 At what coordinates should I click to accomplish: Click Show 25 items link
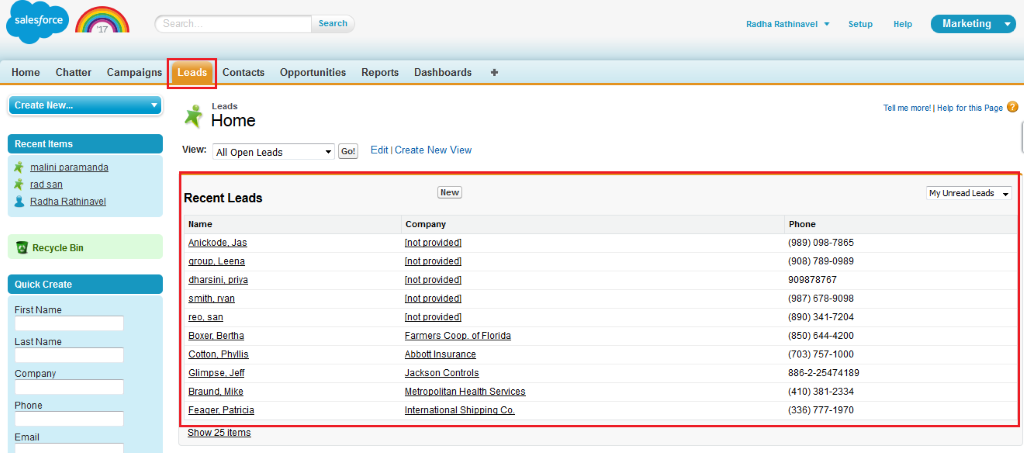pos(219,432)
